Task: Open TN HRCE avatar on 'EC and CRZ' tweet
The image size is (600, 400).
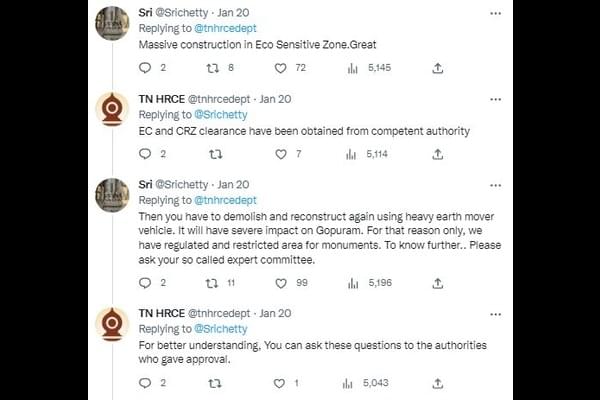Action: click(x=112, y=109)
